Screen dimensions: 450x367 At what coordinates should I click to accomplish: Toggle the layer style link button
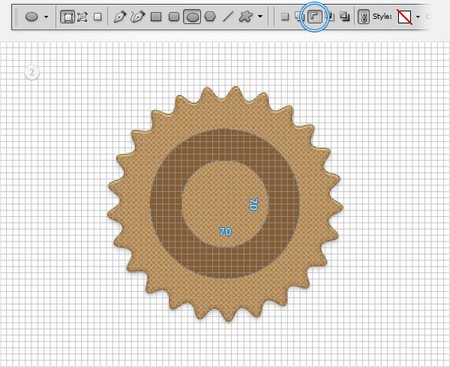tap(363, 17)
